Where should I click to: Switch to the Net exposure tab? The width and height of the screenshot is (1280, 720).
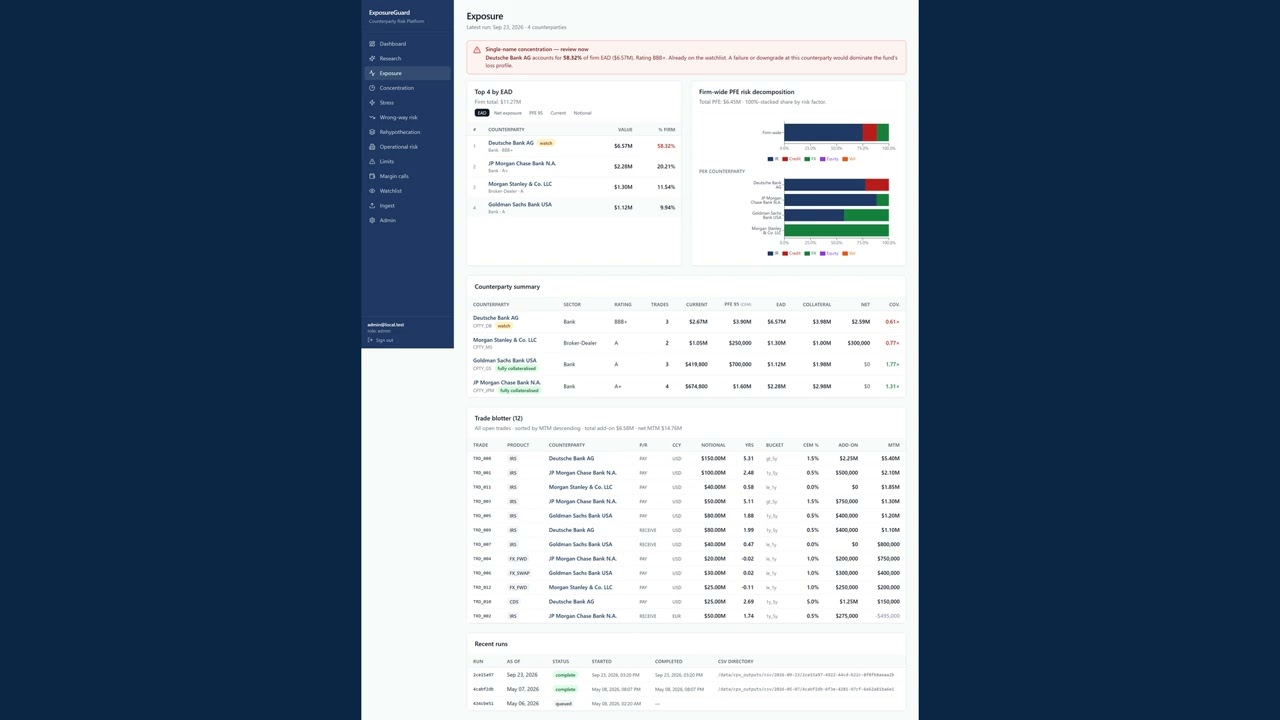508,113
